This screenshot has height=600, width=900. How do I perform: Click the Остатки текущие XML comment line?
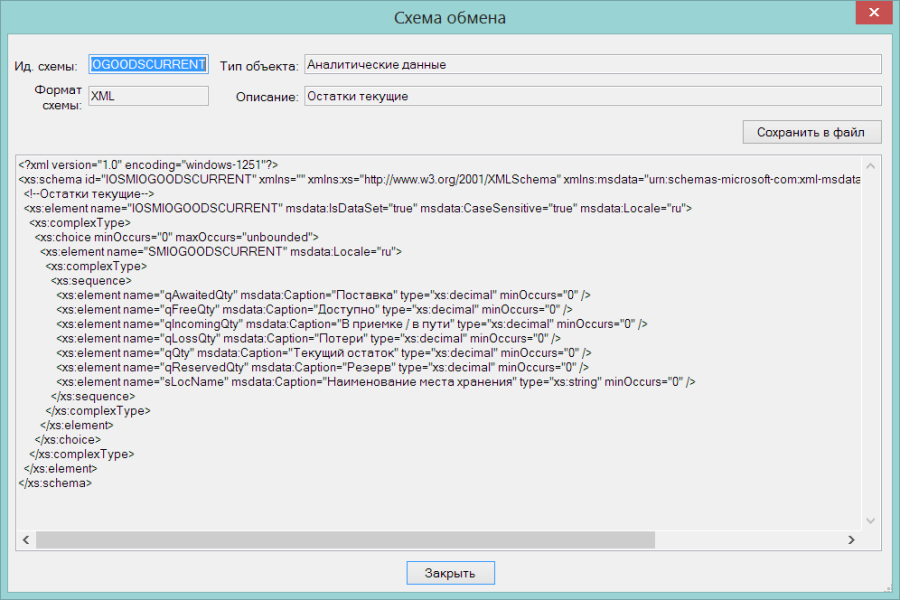tap(89, 193)
